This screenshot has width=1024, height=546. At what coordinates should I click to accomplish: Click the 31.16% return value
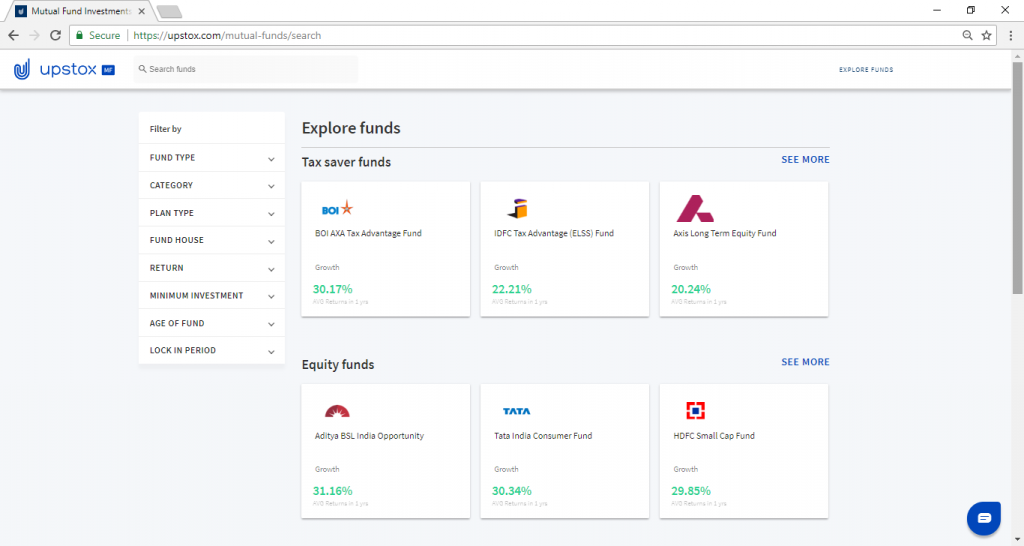(x=332, y=490)
